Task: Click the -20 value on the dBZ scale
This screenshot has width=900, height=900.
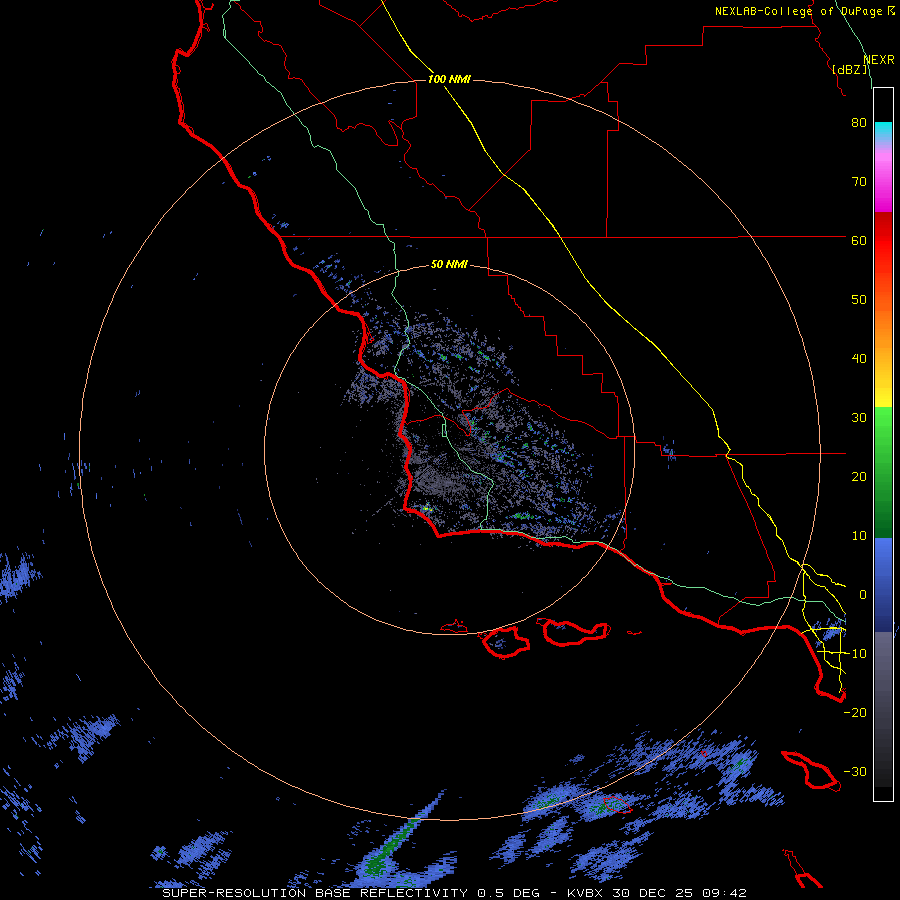Action: click(855, 712)
